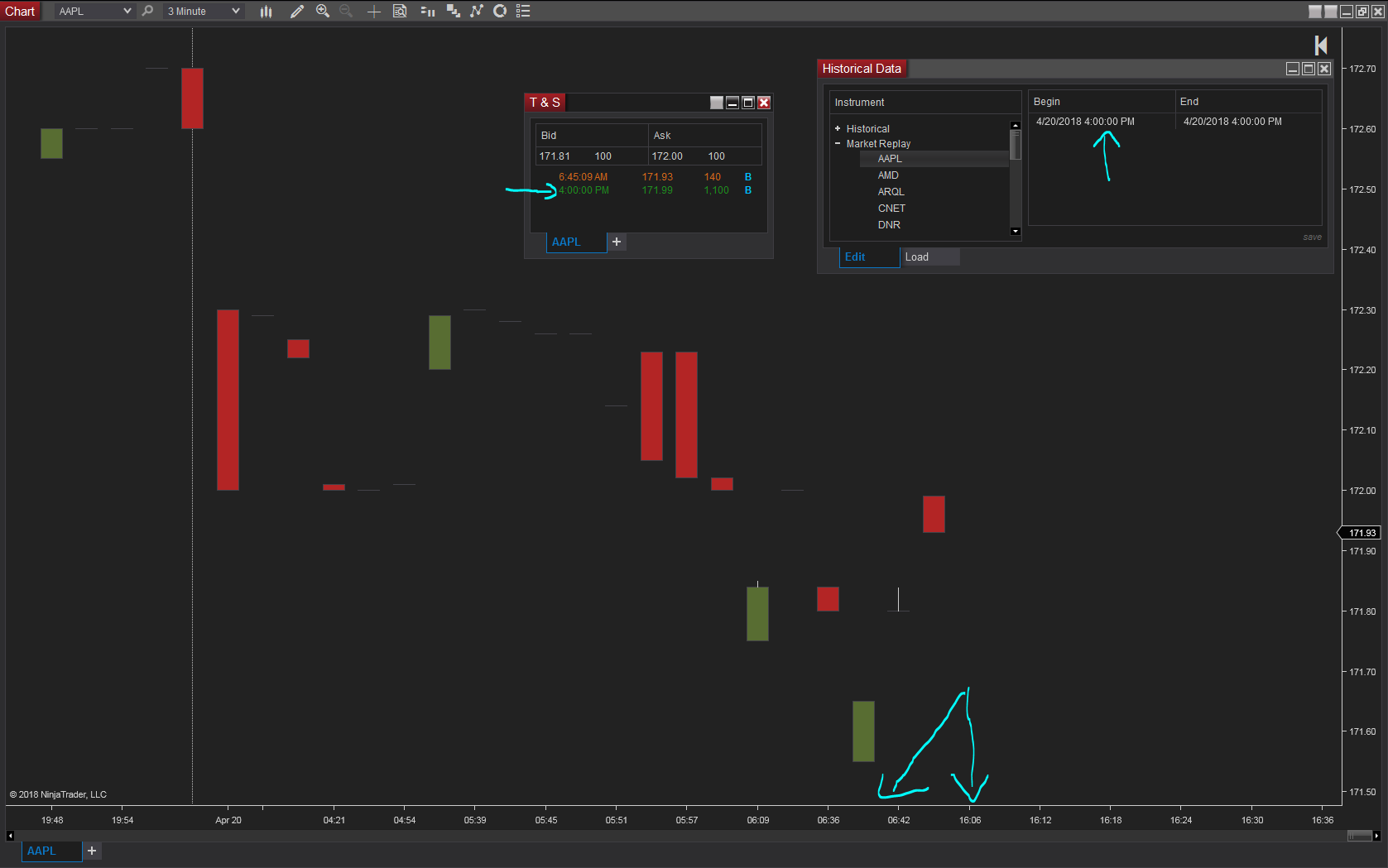Open the bar type chart style icon
The width and height of the screenshot is (1388, 868).
coord(266,11)
